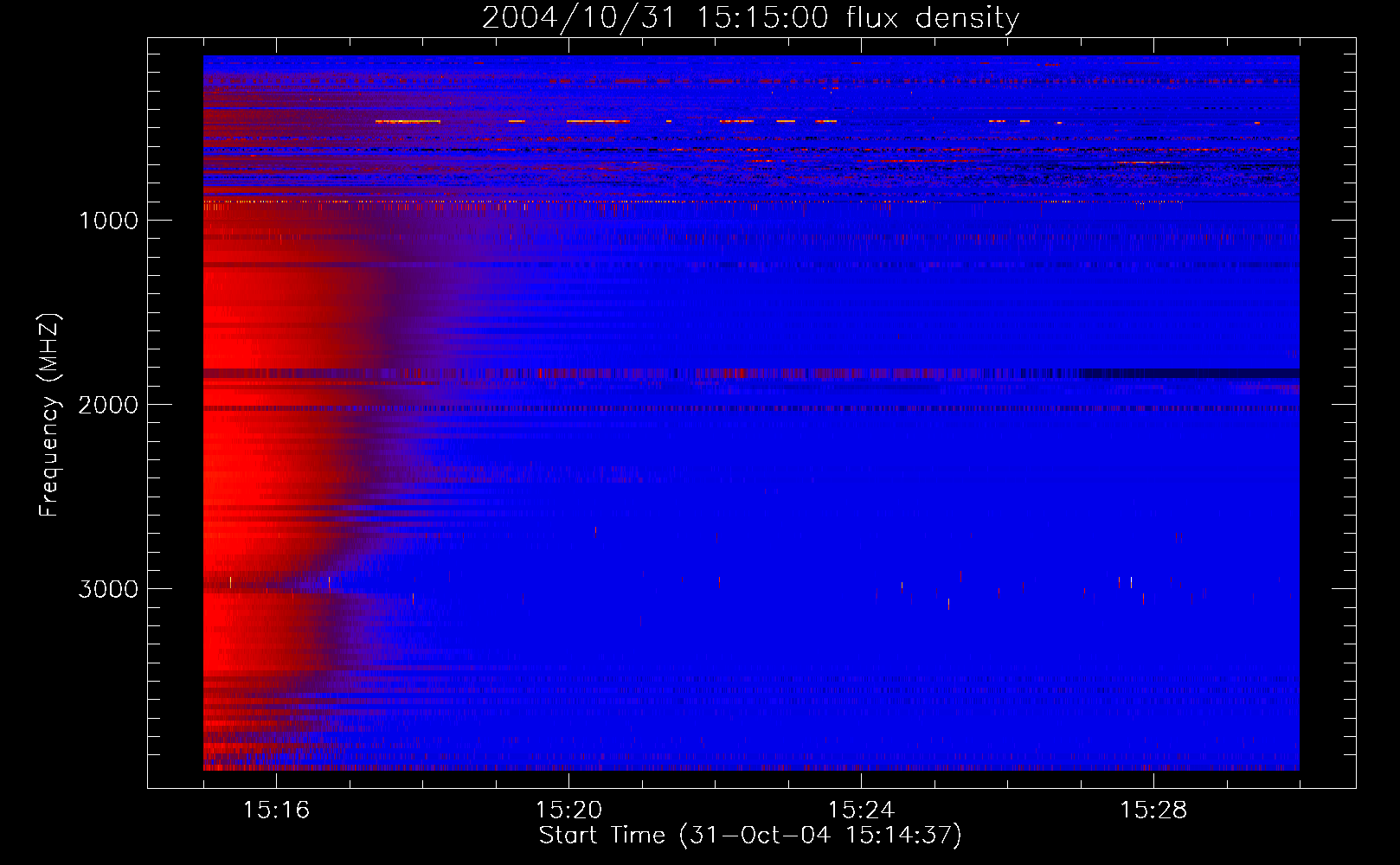
Task: Click the 15:28 time tick label
Action: pyautogui.click(x=1153, y=811)
